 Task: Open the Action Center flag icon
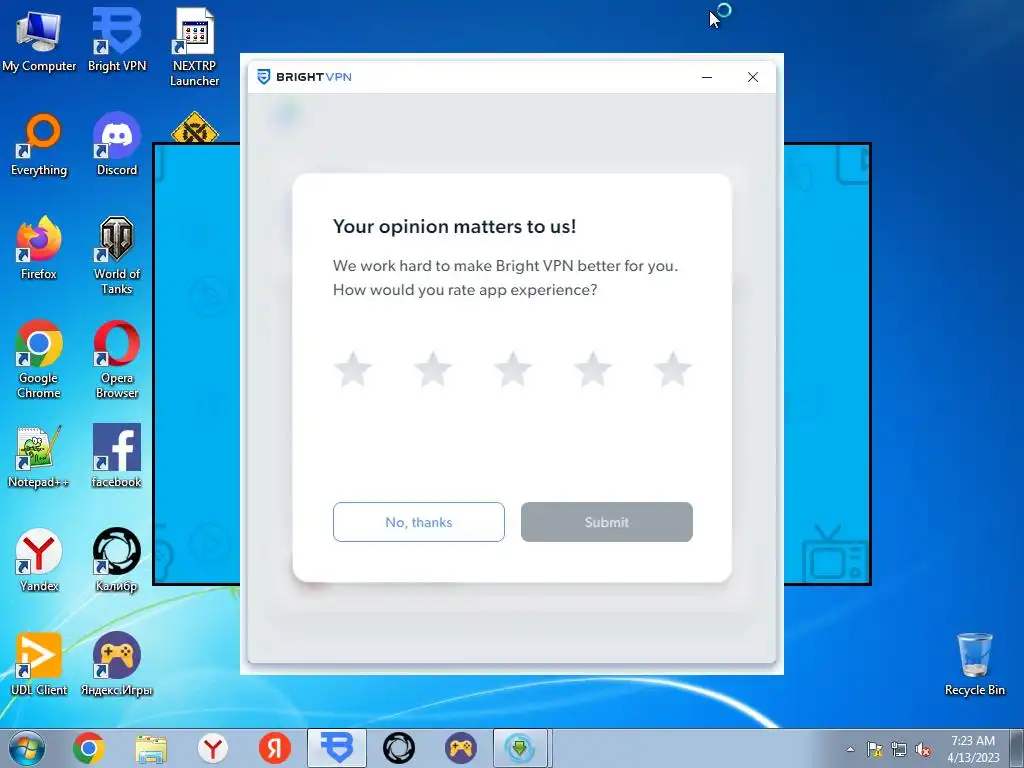(x=874, y=749)
